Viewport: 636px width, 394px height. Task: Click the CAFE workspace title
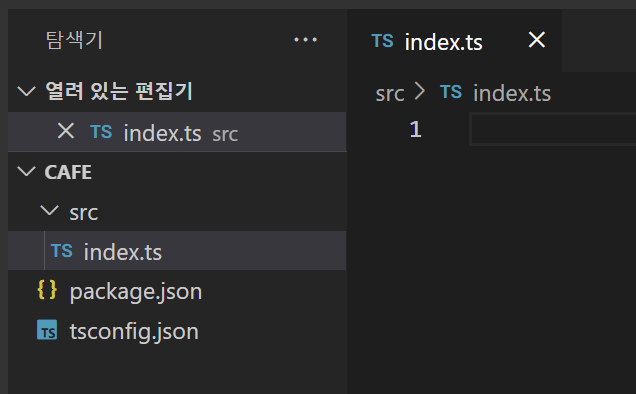[68, 172]
